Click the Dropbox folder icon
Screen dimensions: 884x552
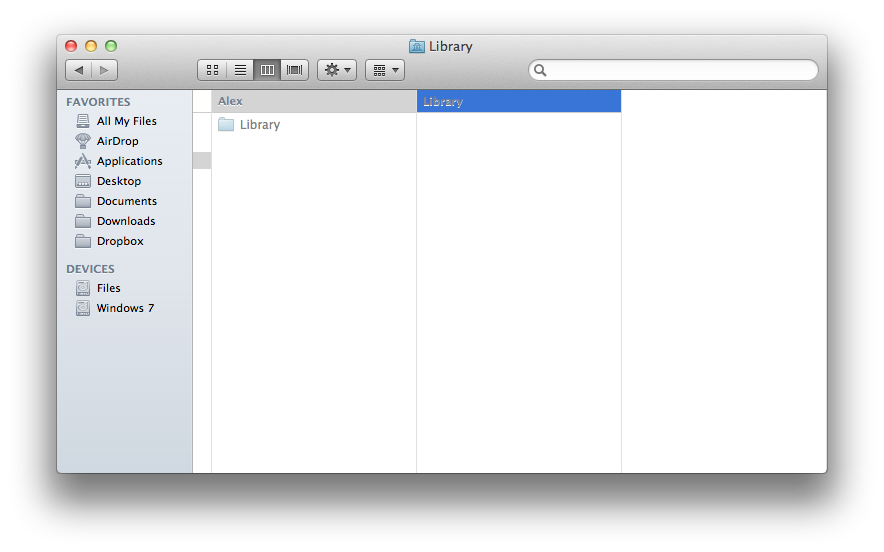tap(83, 241)
